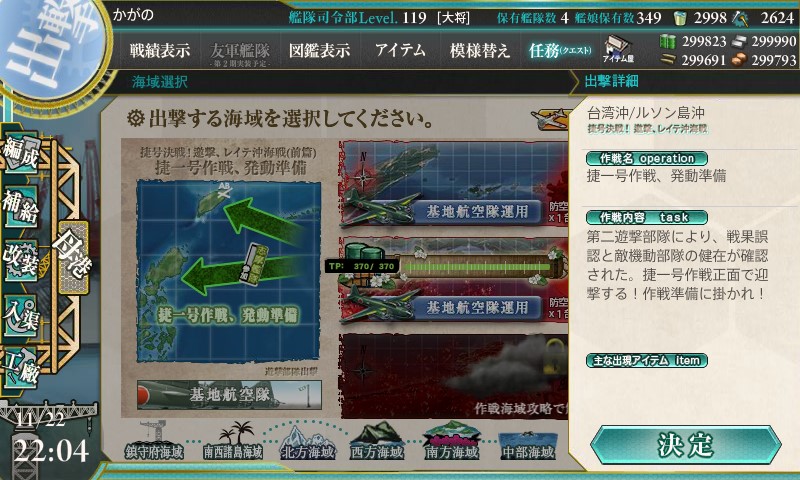Open 図鑑表示 encyclopedia menu
This screenshot has height=480, width=800.
tap(319, 50)
